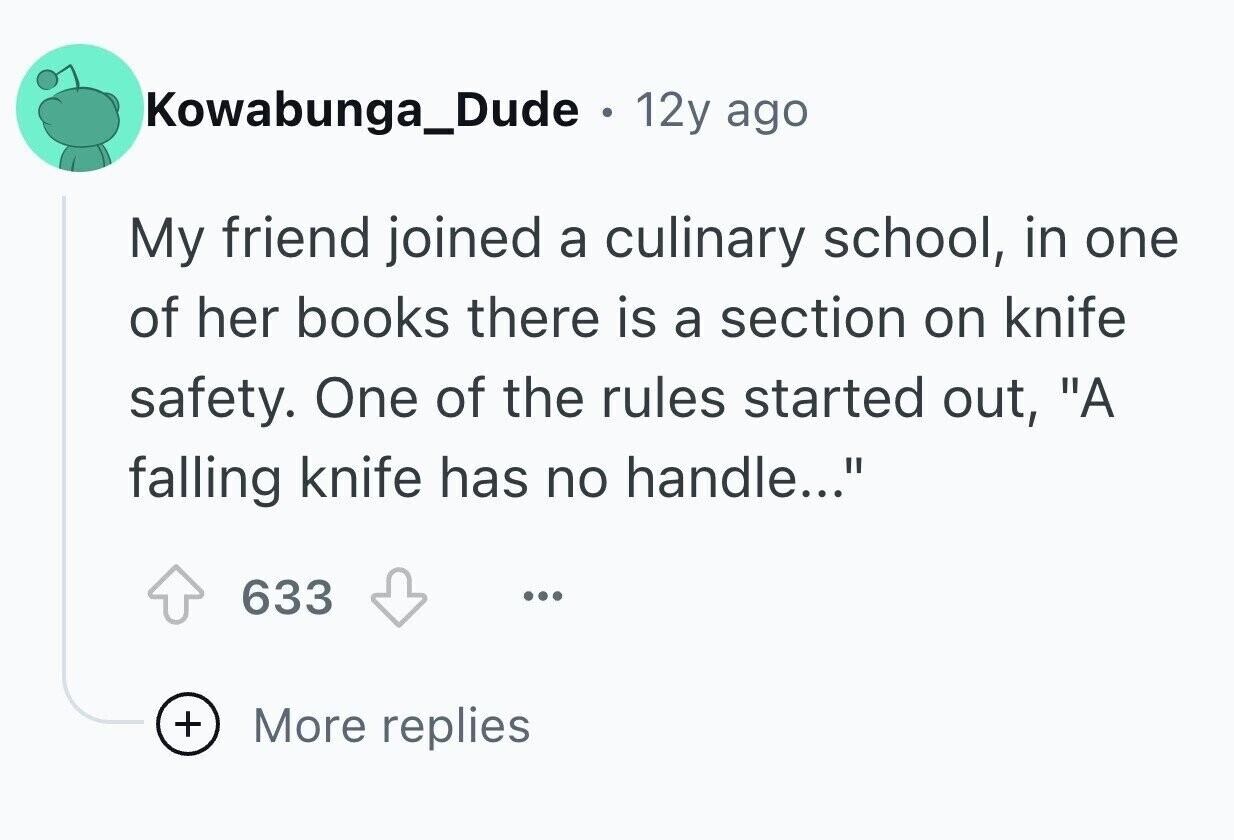Collapse the comment using the vertical thread line
This screenshot has height=840, width=1234.
[x=65, y=450]
